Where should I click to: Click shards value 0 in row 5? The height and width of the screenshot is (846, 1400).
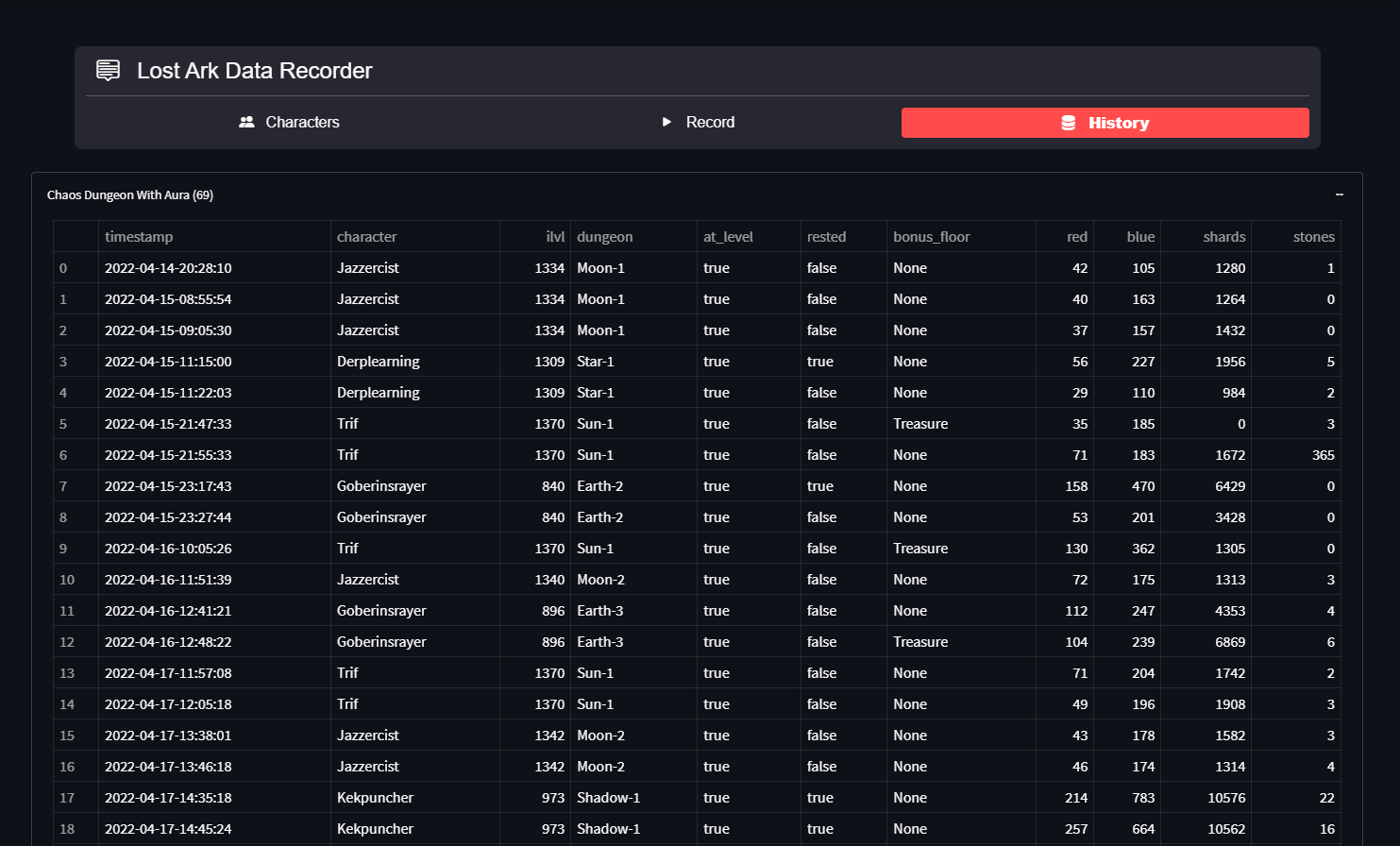pos(1206,424)
